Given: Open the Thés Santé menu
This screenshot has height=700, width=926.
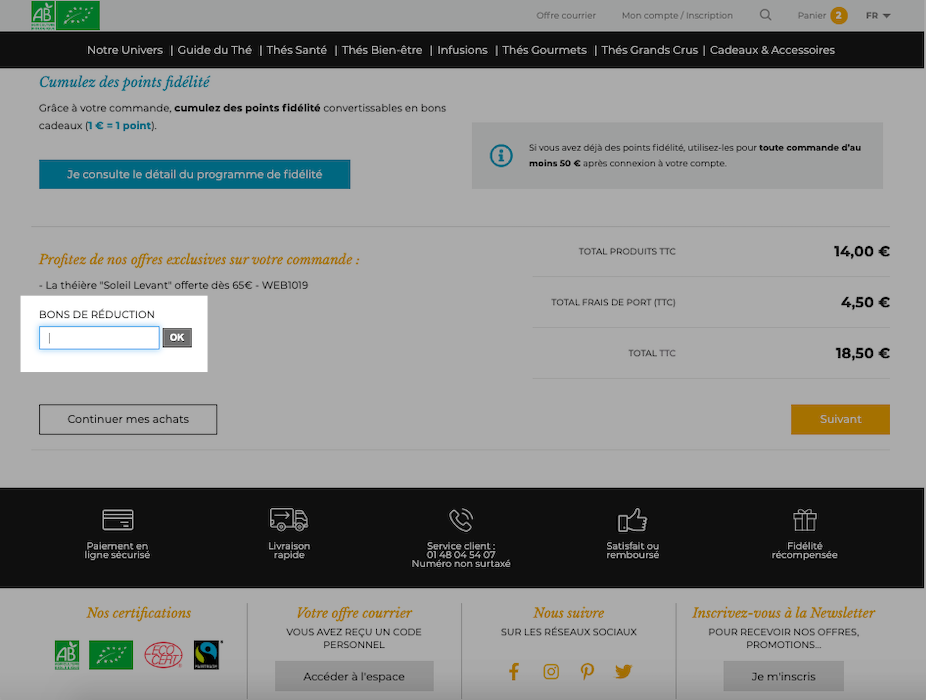Looking at the screenshot, I should pyautogui.click(x=296, y=50).
